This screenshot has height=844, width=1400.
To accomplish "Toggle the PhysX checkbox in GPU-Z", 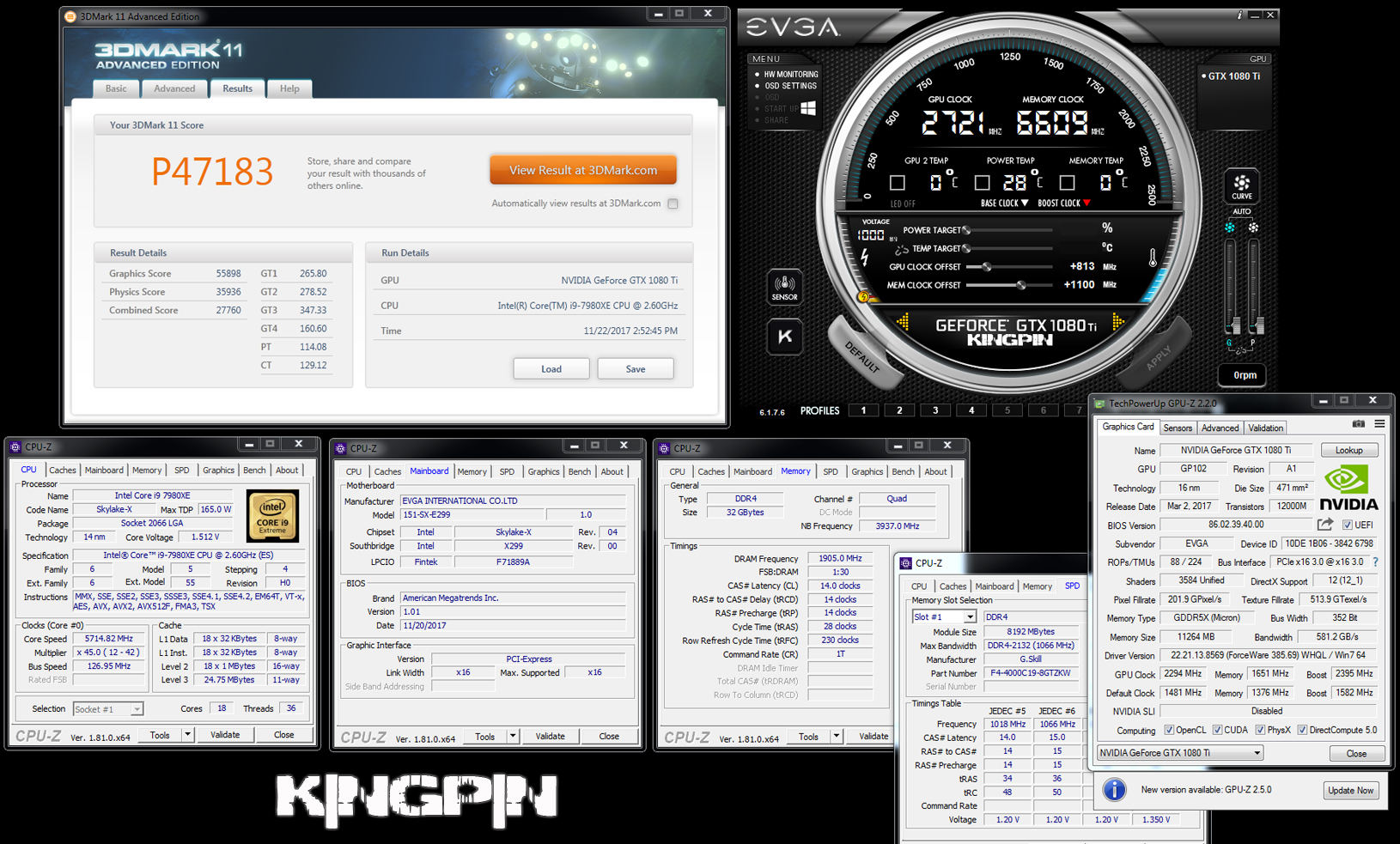I will point(1260,730).
